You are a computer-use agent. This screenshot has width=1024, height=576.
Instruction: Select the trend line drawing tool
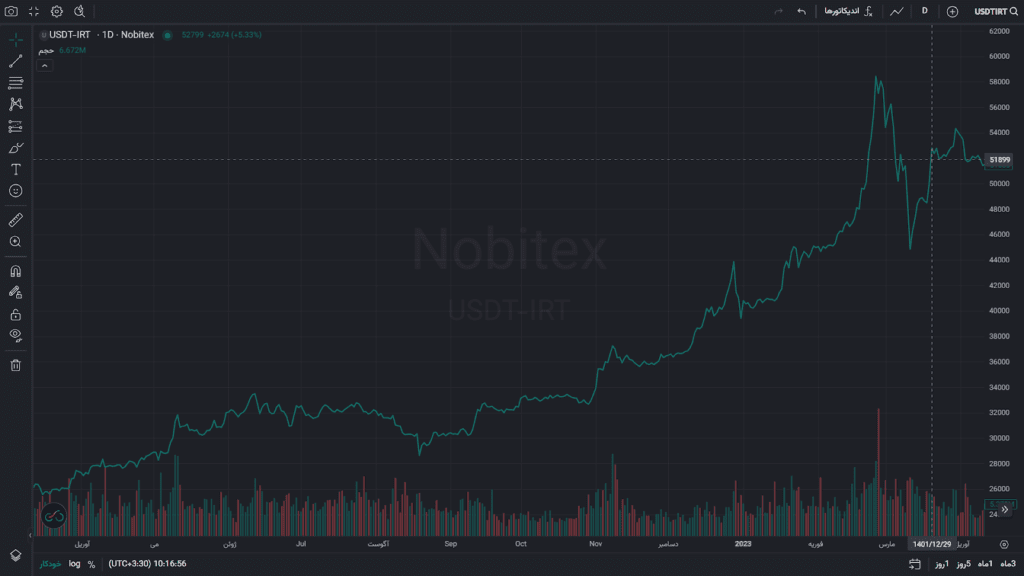16,62
